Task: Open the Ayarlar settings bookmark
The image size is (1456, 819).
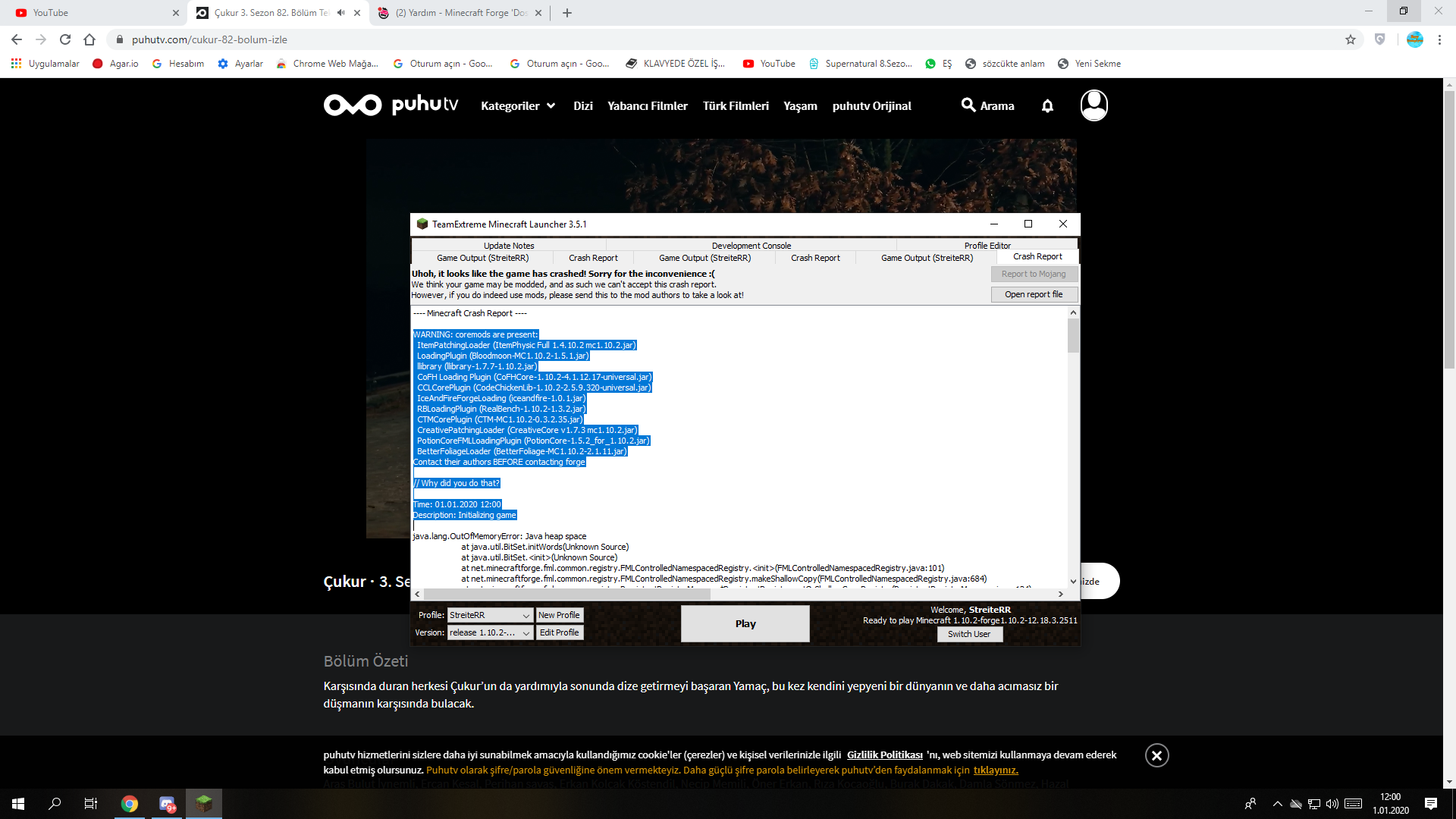Action: coord(240,64)
